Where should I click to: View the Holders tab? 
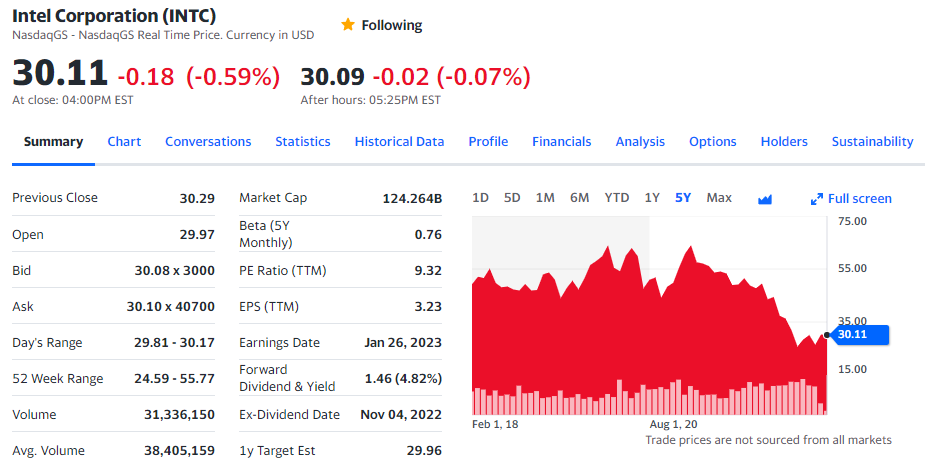pyautogui.click(x=784, y=142)
